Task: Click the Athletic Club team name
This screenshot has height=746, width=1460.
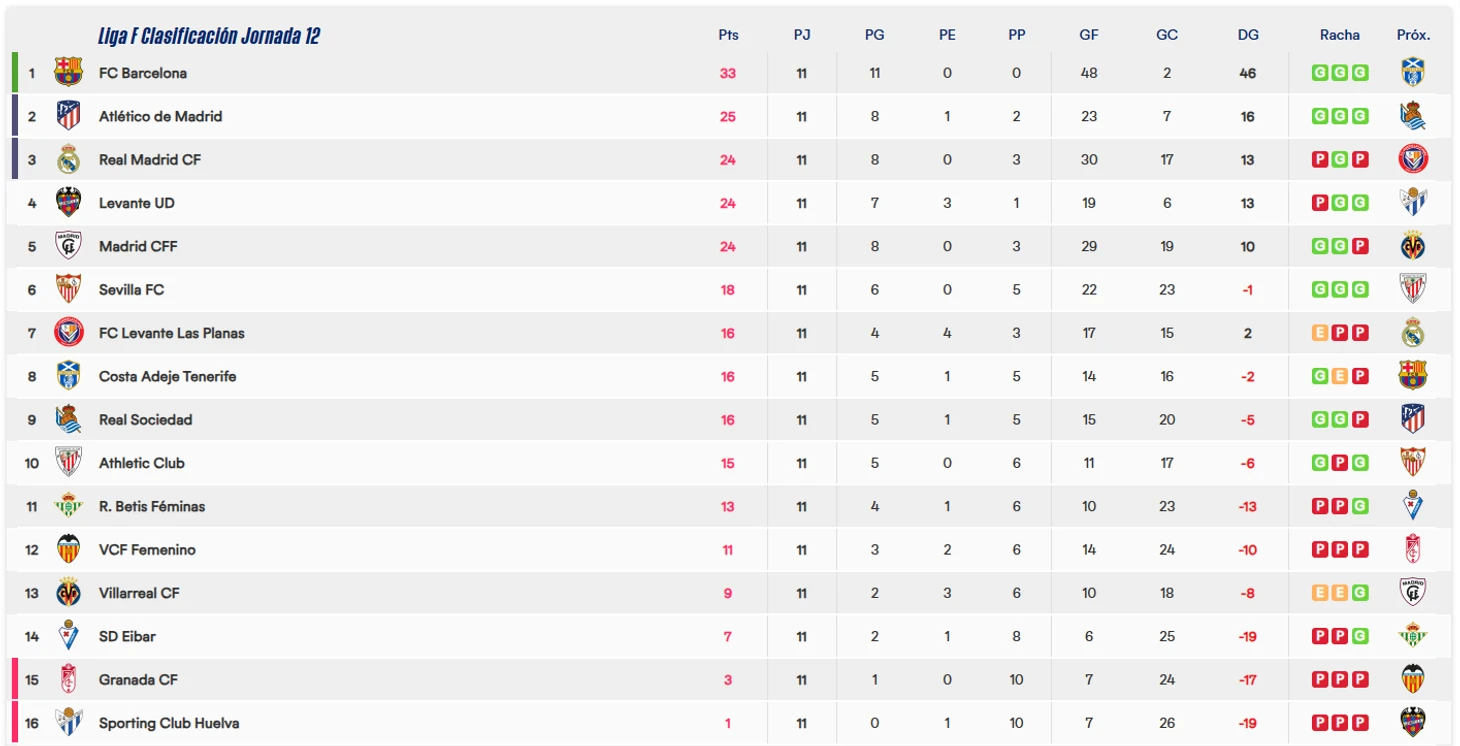Action: (141, 463)
